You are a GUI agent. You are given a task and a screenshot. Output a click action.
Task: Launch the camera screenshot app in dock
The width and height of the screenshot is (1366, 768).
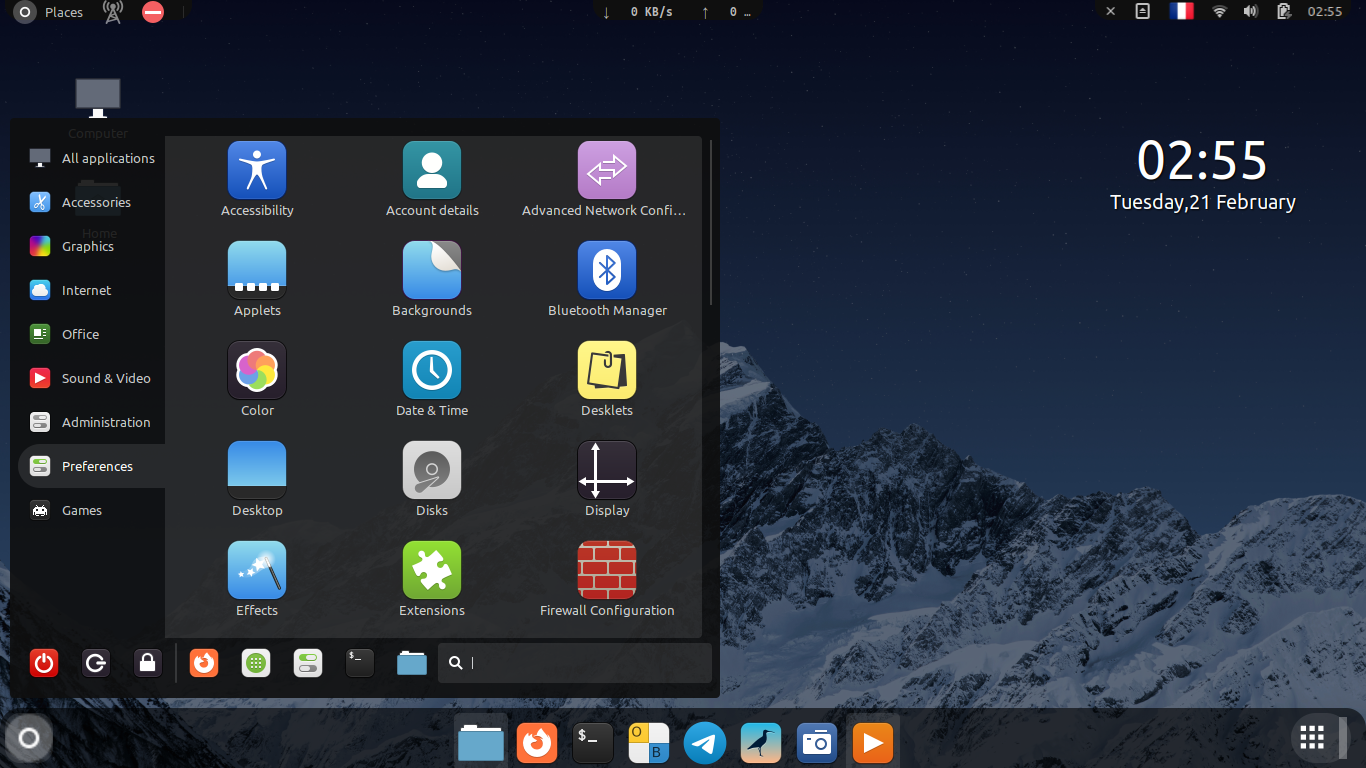pyautogui.click(x=817, y=743)
